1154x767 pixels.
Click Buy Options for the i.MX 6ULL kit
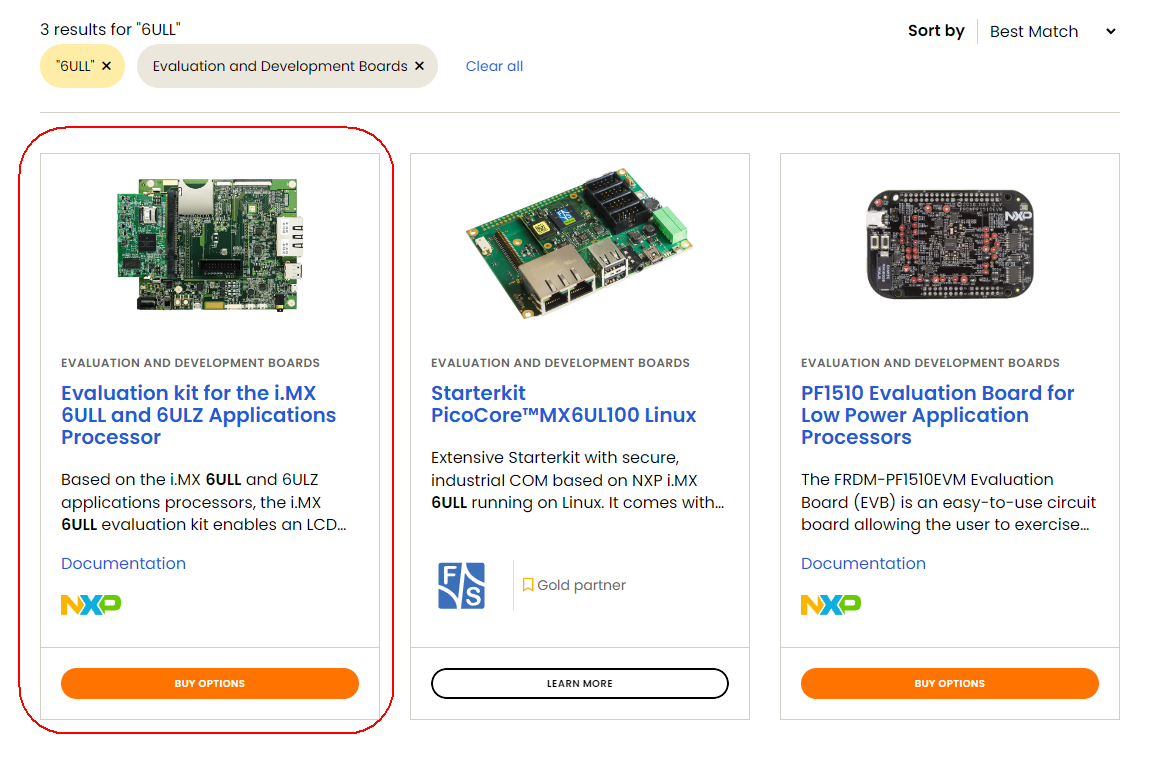click(210, 683)
